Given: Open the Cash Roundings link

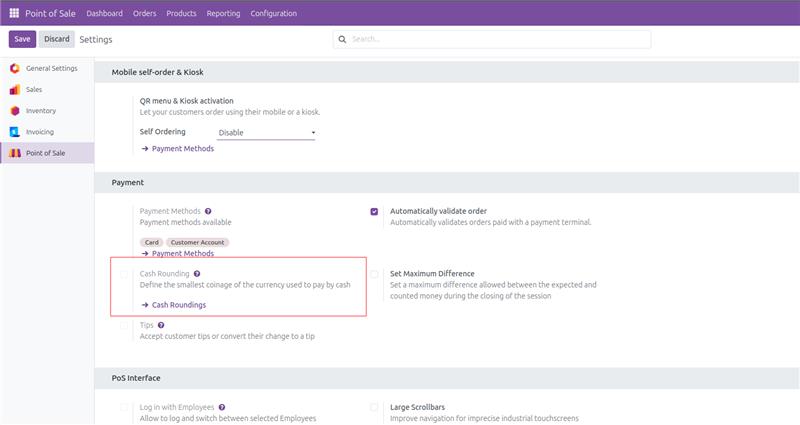Looking at the screenshot, I should pyautogui.click(x=178, y=304).
